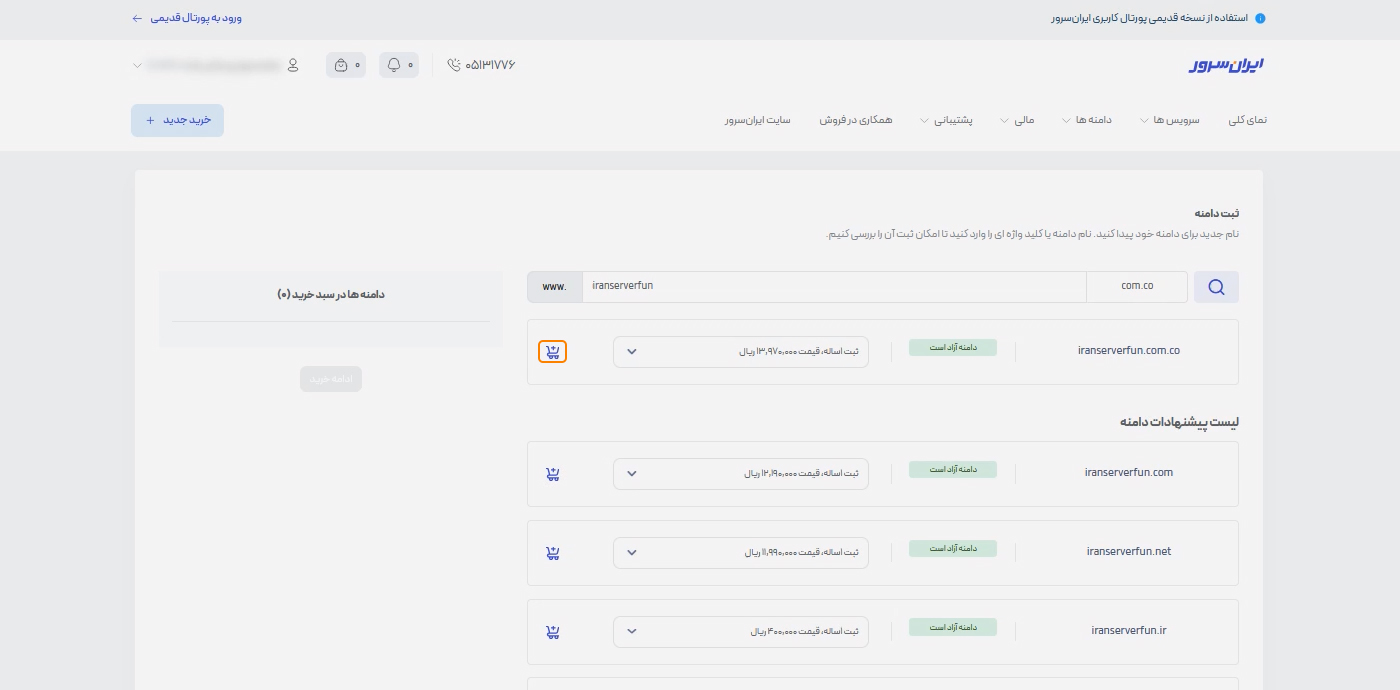Click inside the domain search input field
This screenshot has height=690, width=1400.
coord(834,286)
